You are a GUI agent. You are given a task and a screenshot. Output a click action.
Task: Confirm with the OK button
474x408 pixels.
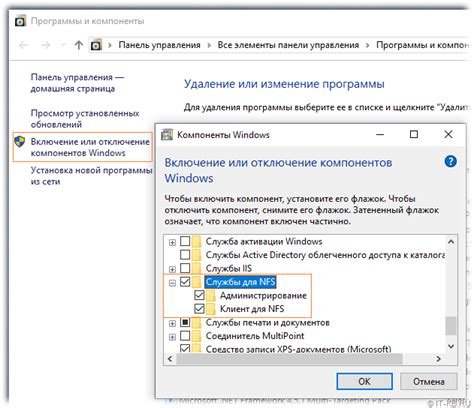pyautogui.click(x=364, y=381)
